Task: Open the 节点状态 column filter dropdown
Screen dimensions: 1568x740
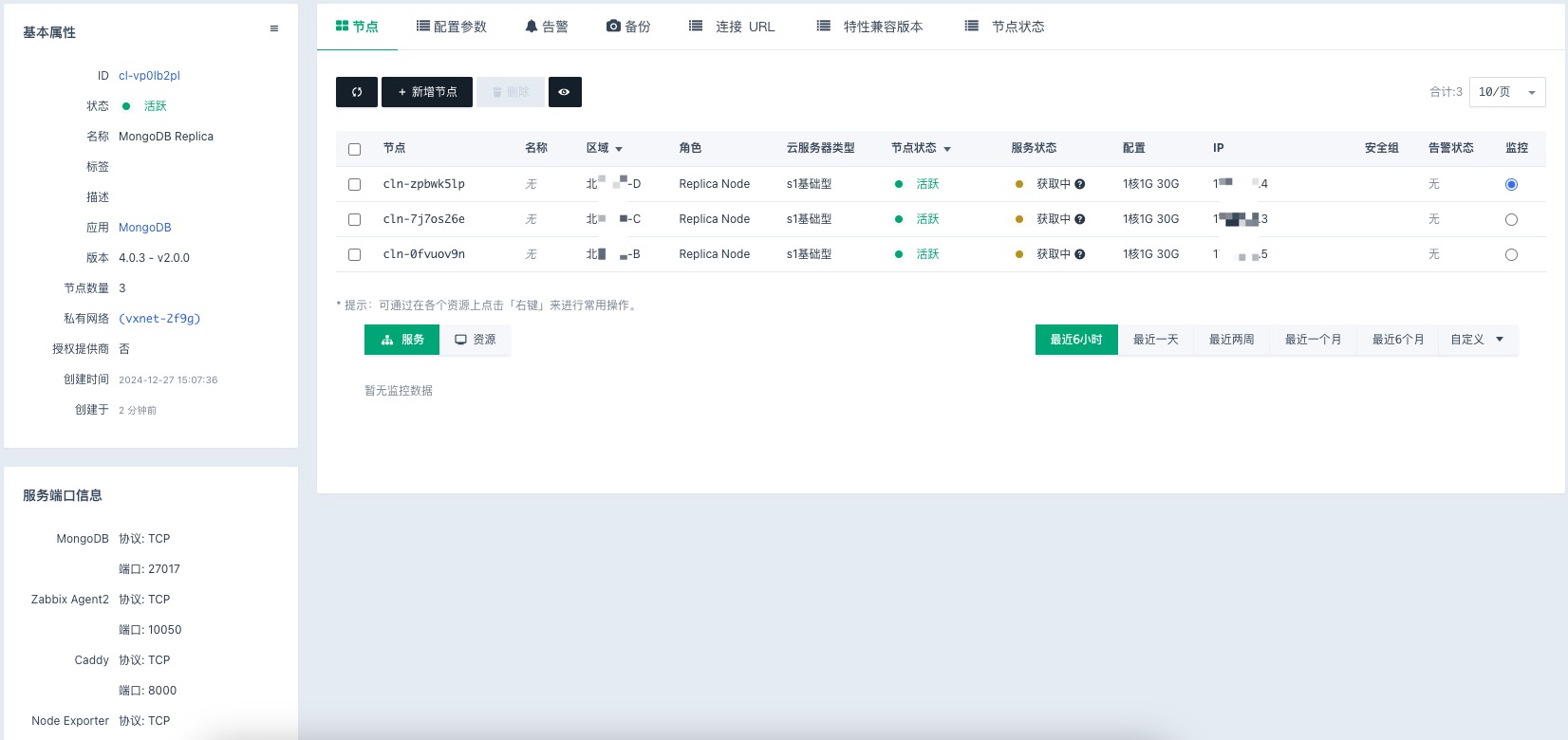Action: 947,149
